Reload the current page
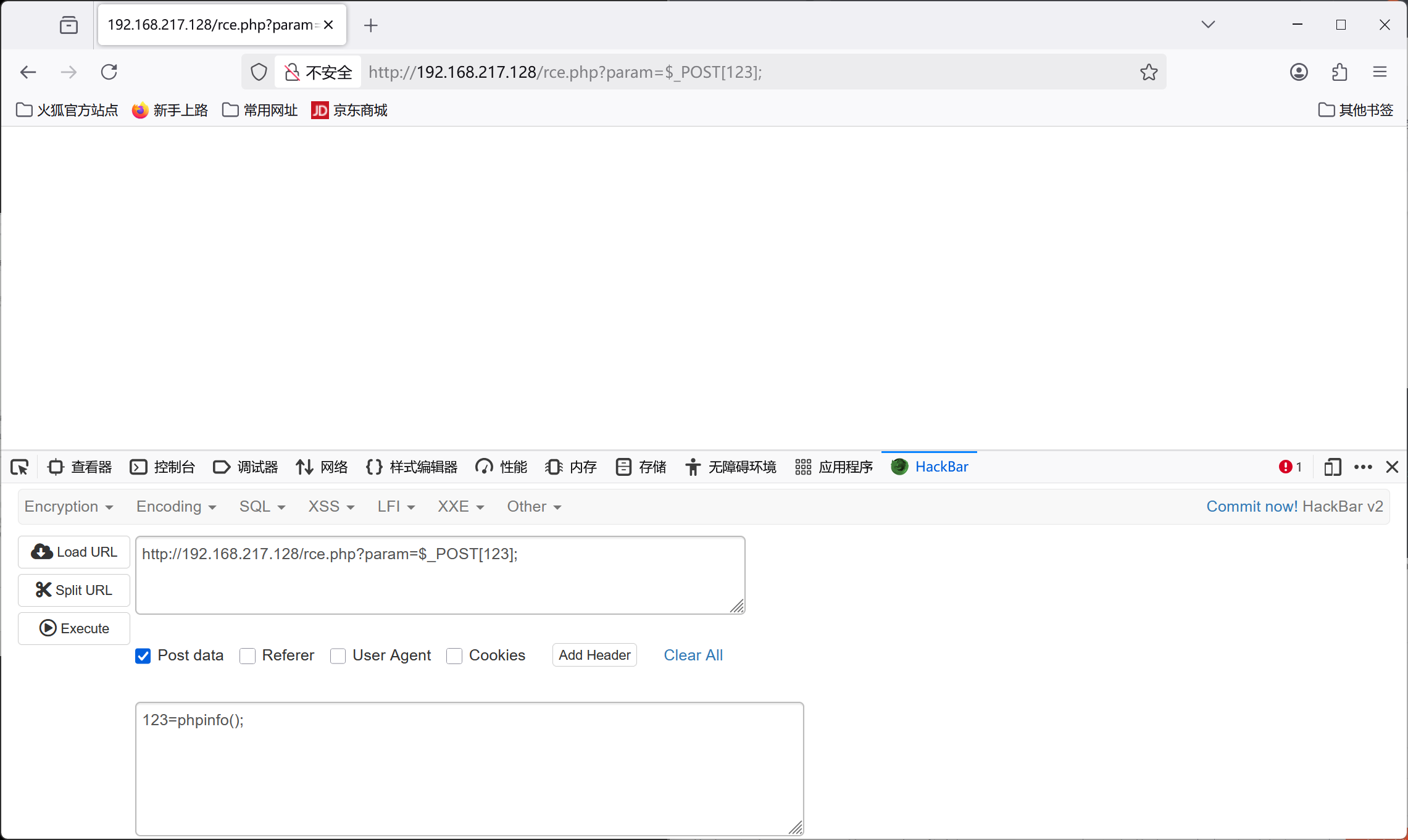The image size is (1408, 840). point(109,72)
